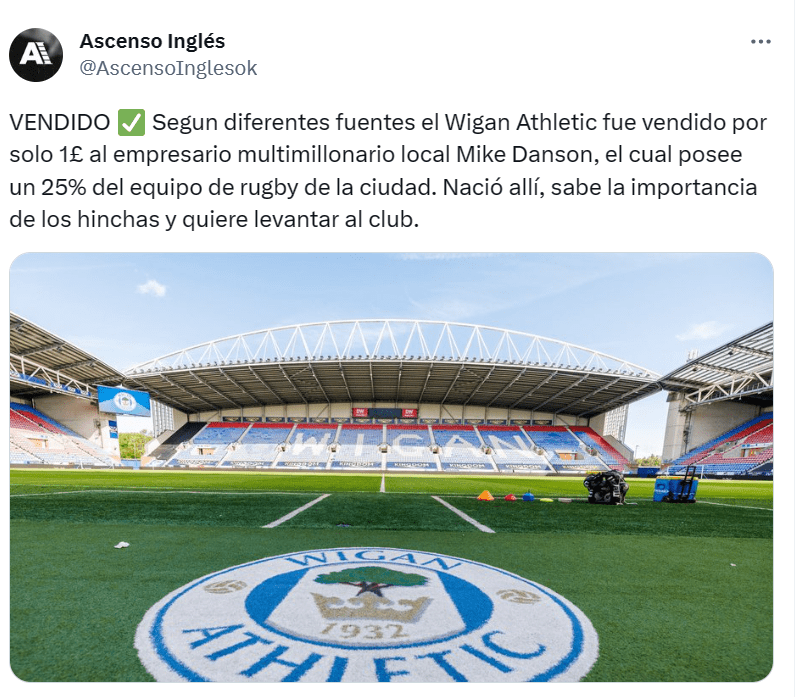Click the Wigan Athletic crest on pitch
796x697 pixels.
click(x=367, y=616)
